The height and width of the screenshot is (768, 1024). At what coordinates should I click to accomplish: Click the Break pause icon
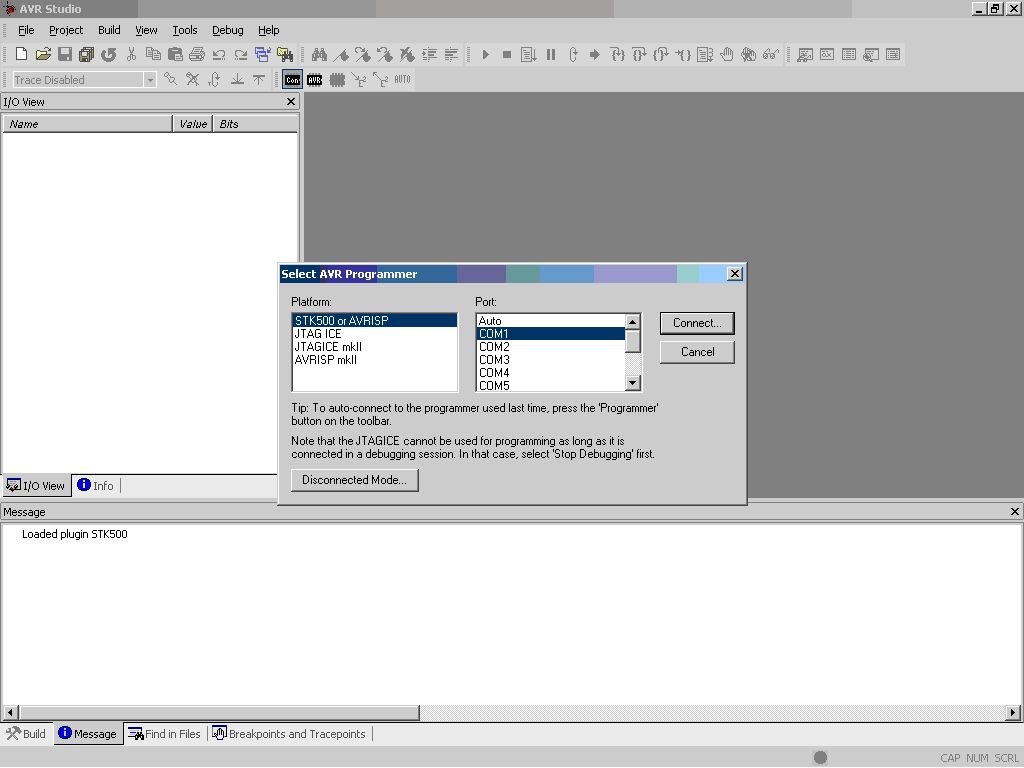[x=551, y=54]
